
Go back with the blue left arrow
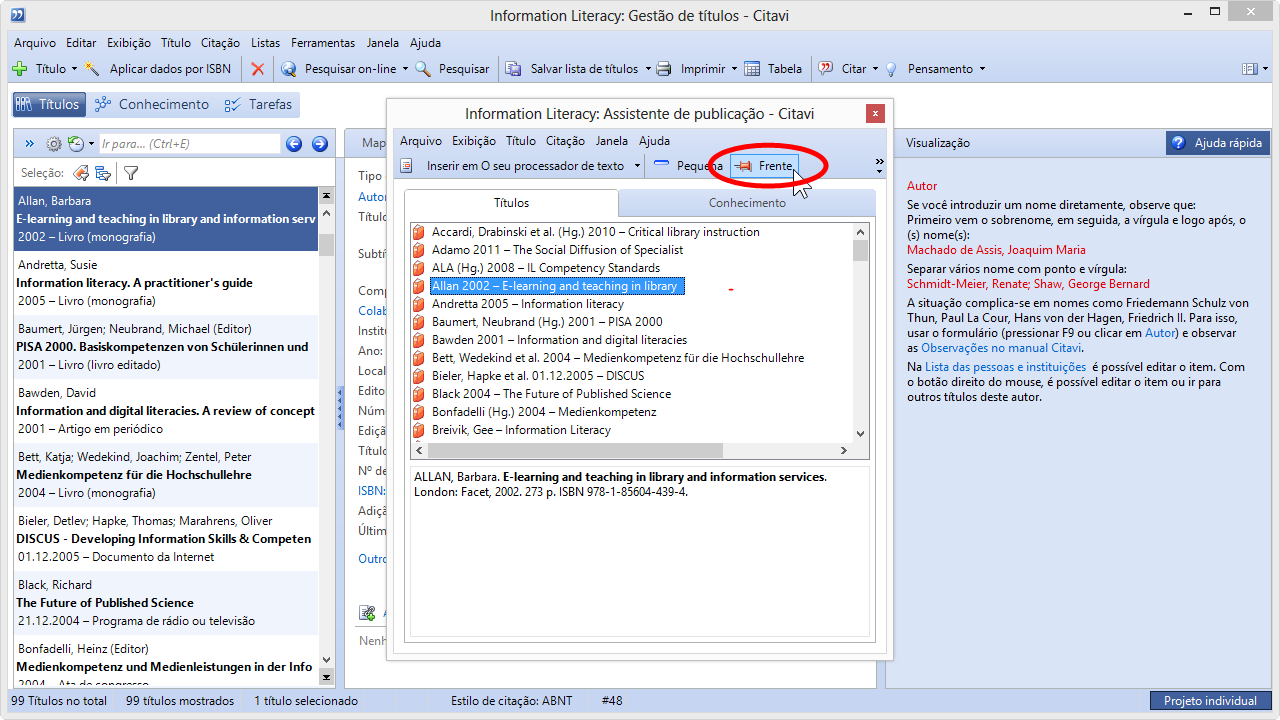[x=294, y=144]
